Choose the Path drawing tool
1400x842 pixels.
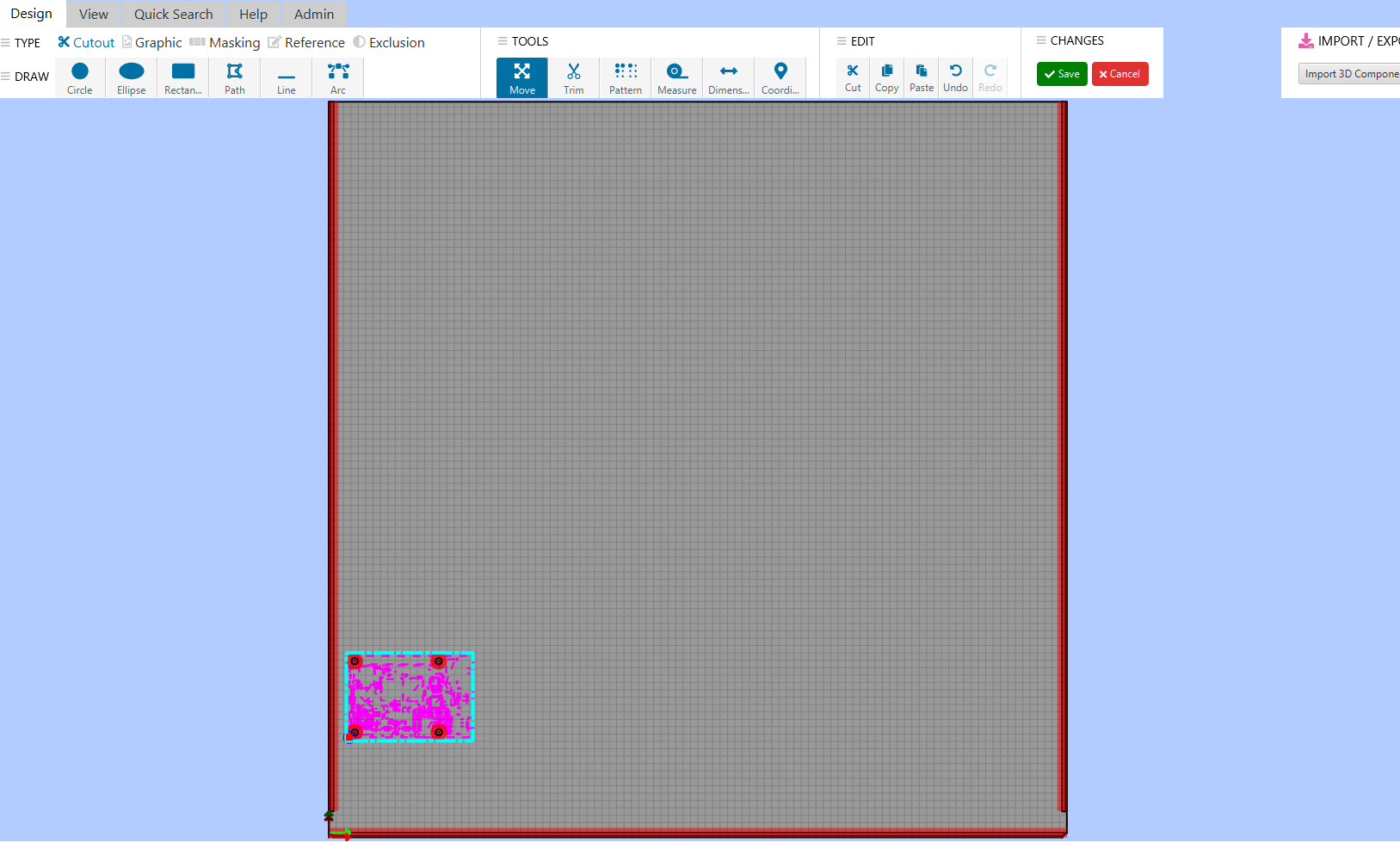(x=235, y=78)
